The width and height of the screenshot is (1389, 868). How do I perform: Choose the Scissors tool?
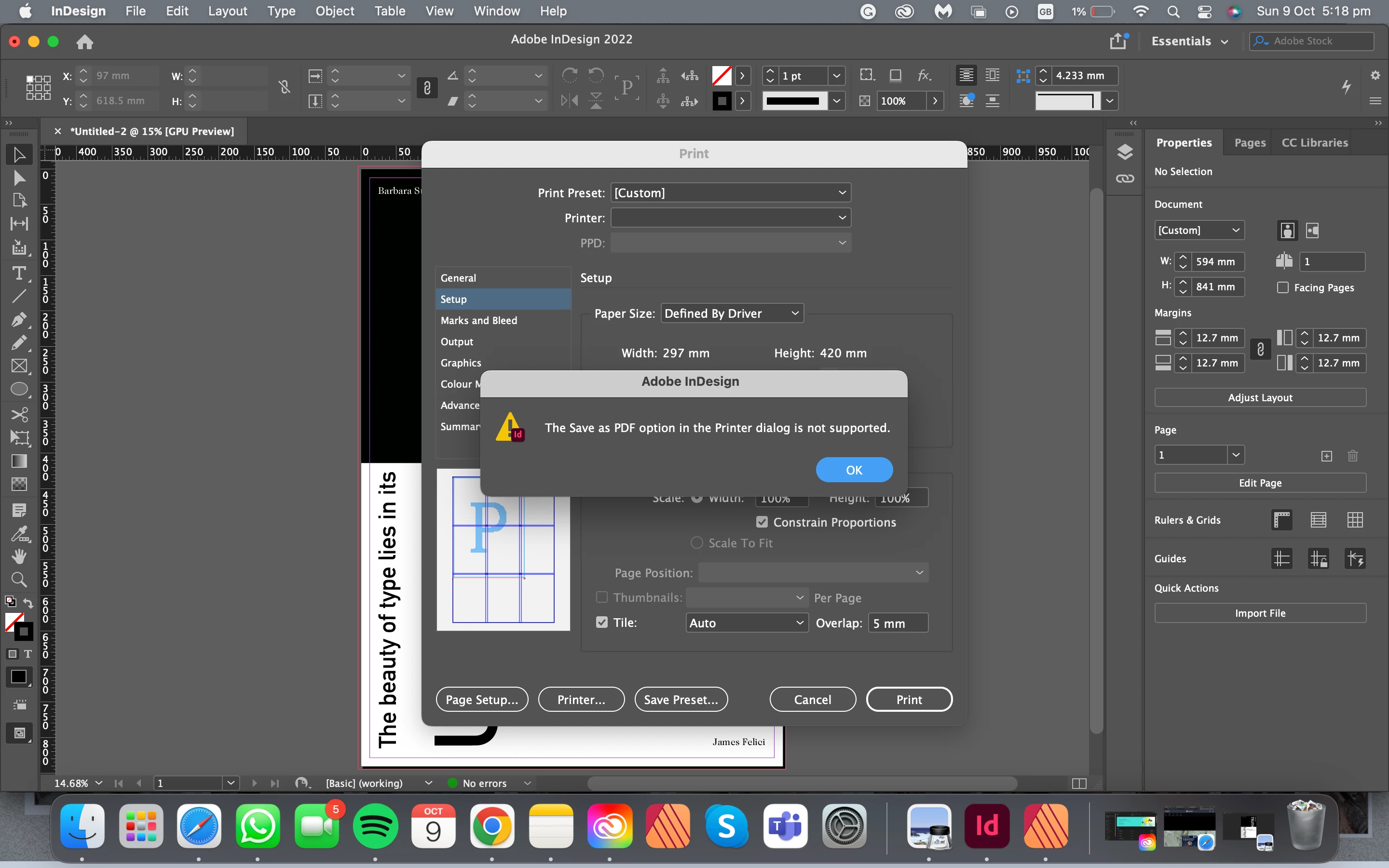(x=19, y=415)
